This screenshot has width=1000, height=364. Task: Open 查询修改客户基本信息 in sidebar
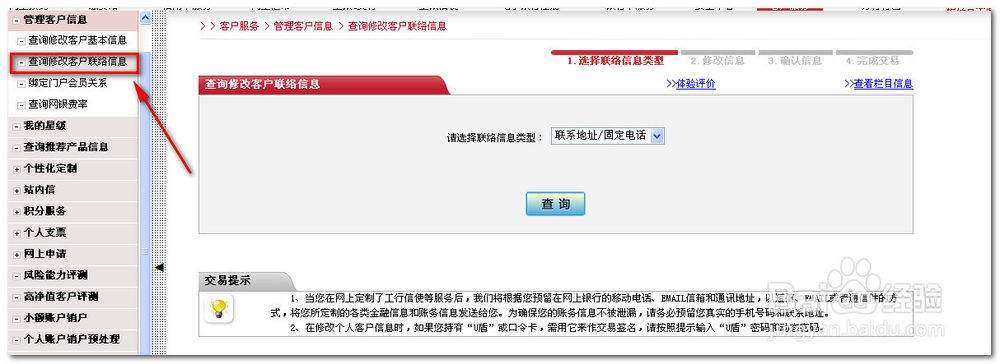[77, 40]
